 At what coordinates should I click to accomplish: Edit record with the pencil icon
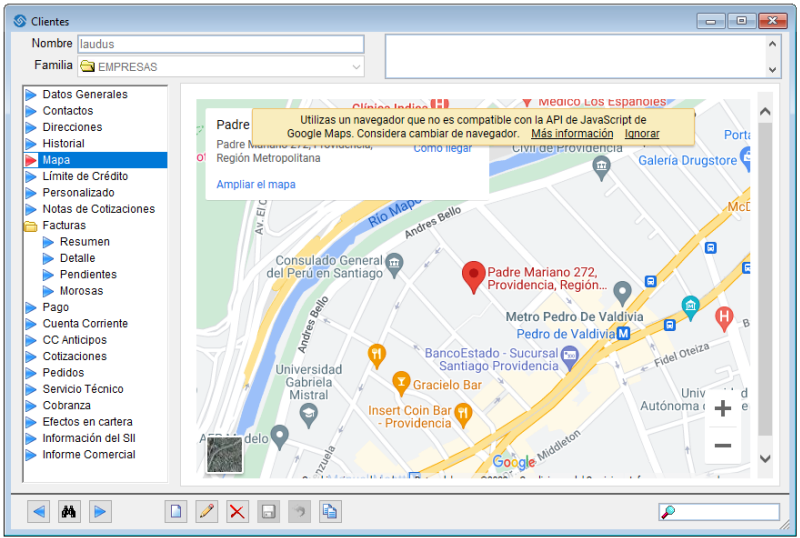[x=207, y=511]
